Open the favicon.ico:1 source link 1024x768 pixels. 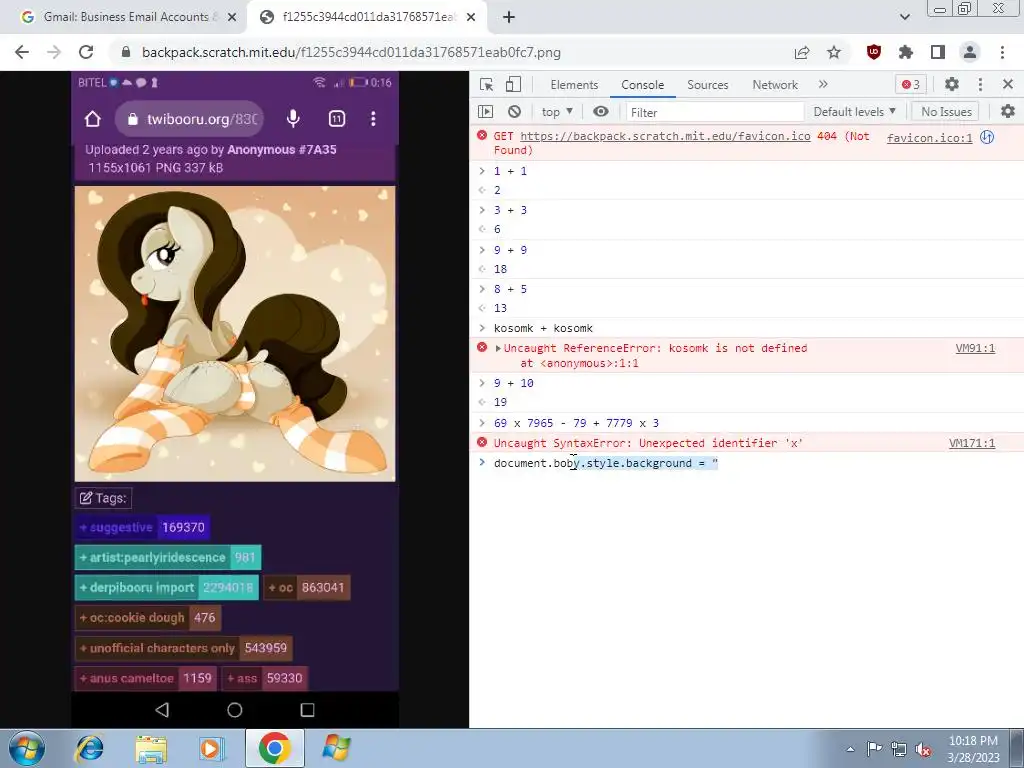click(x=929, y=138)
